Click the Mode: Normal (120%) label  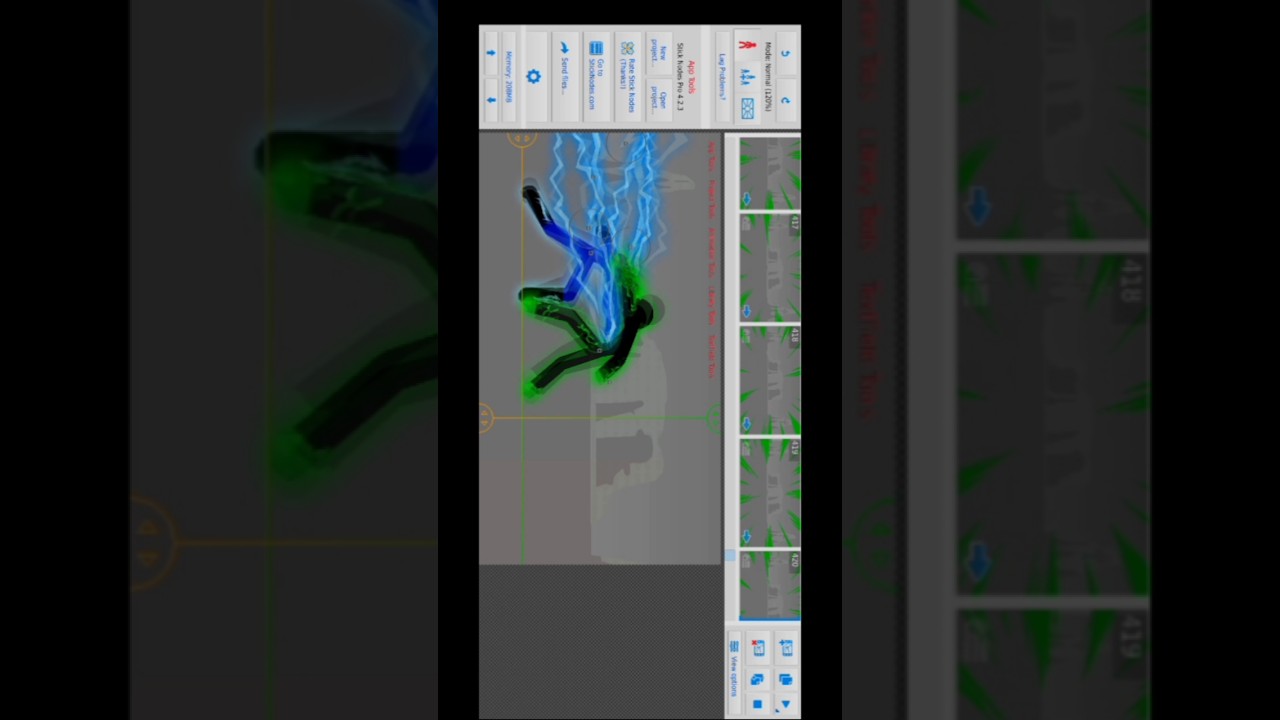[769, 76]
